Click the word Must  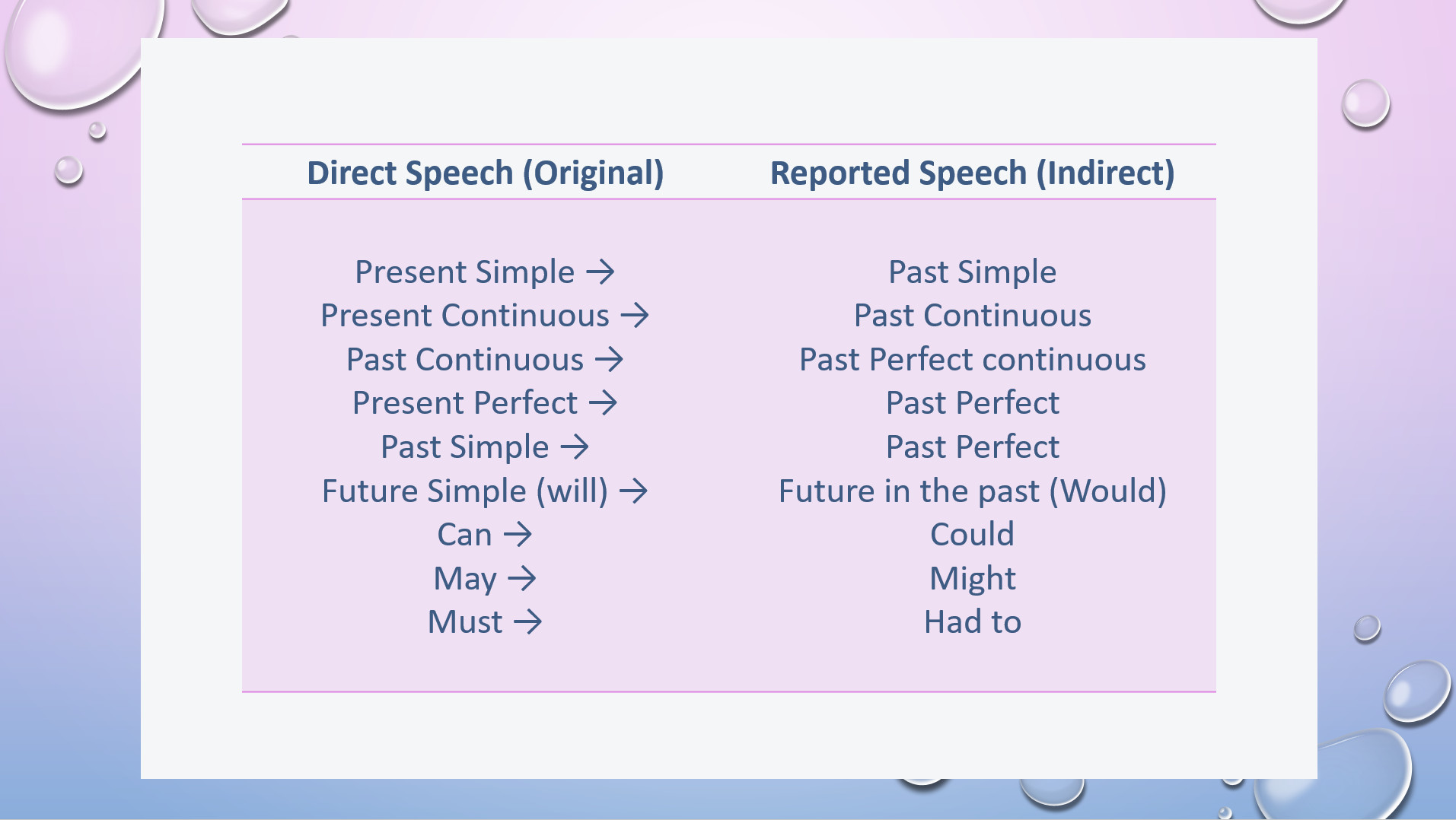[464, 622]
